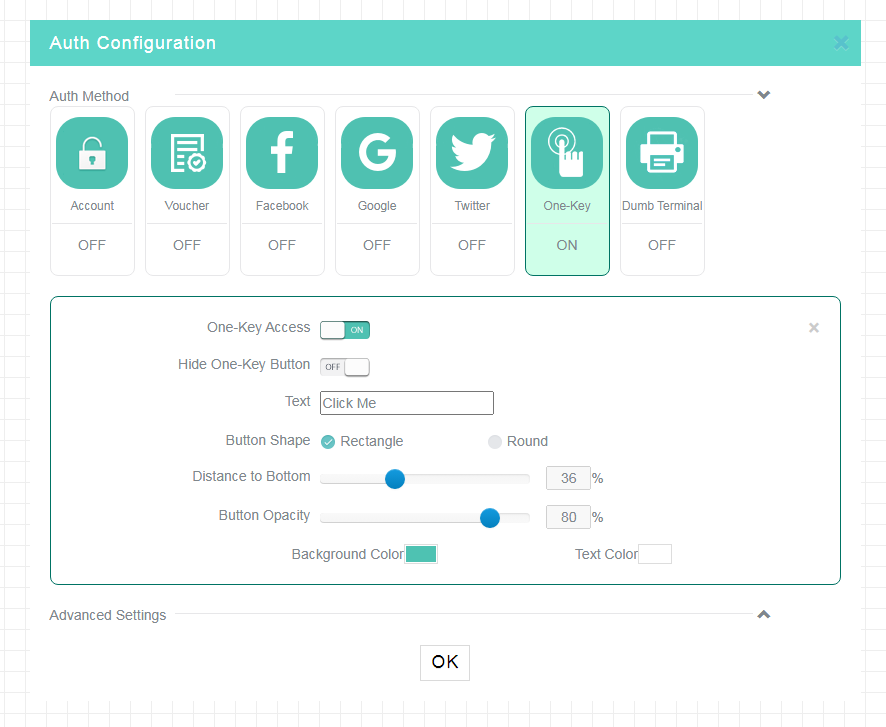886x727 pixels.
Task: Expand the Advanced Settings section chevron
Action: click(x=763, y=614)
